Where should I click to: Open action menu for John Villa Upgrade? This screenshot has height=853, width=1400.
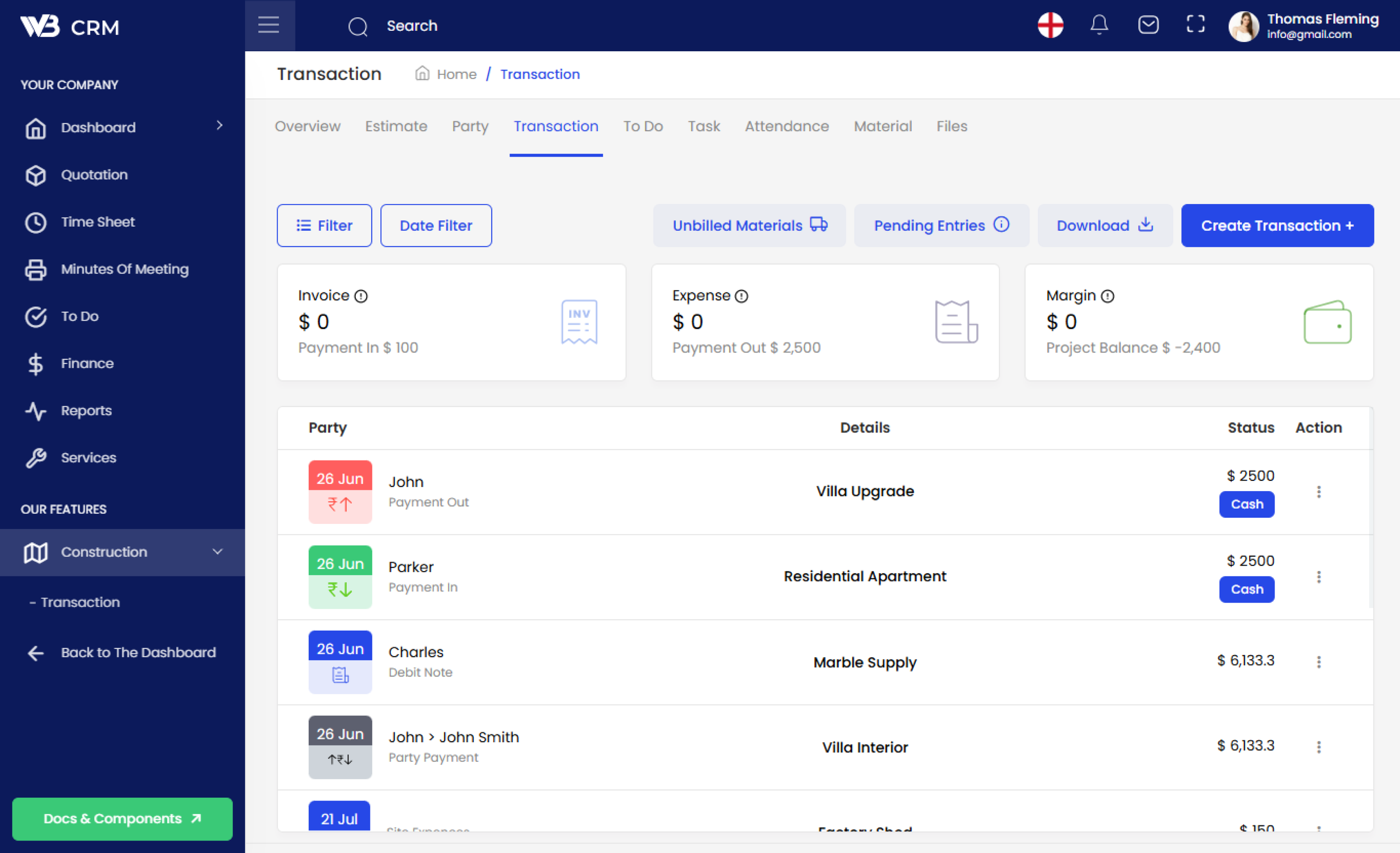click(x=1318, y=492)
